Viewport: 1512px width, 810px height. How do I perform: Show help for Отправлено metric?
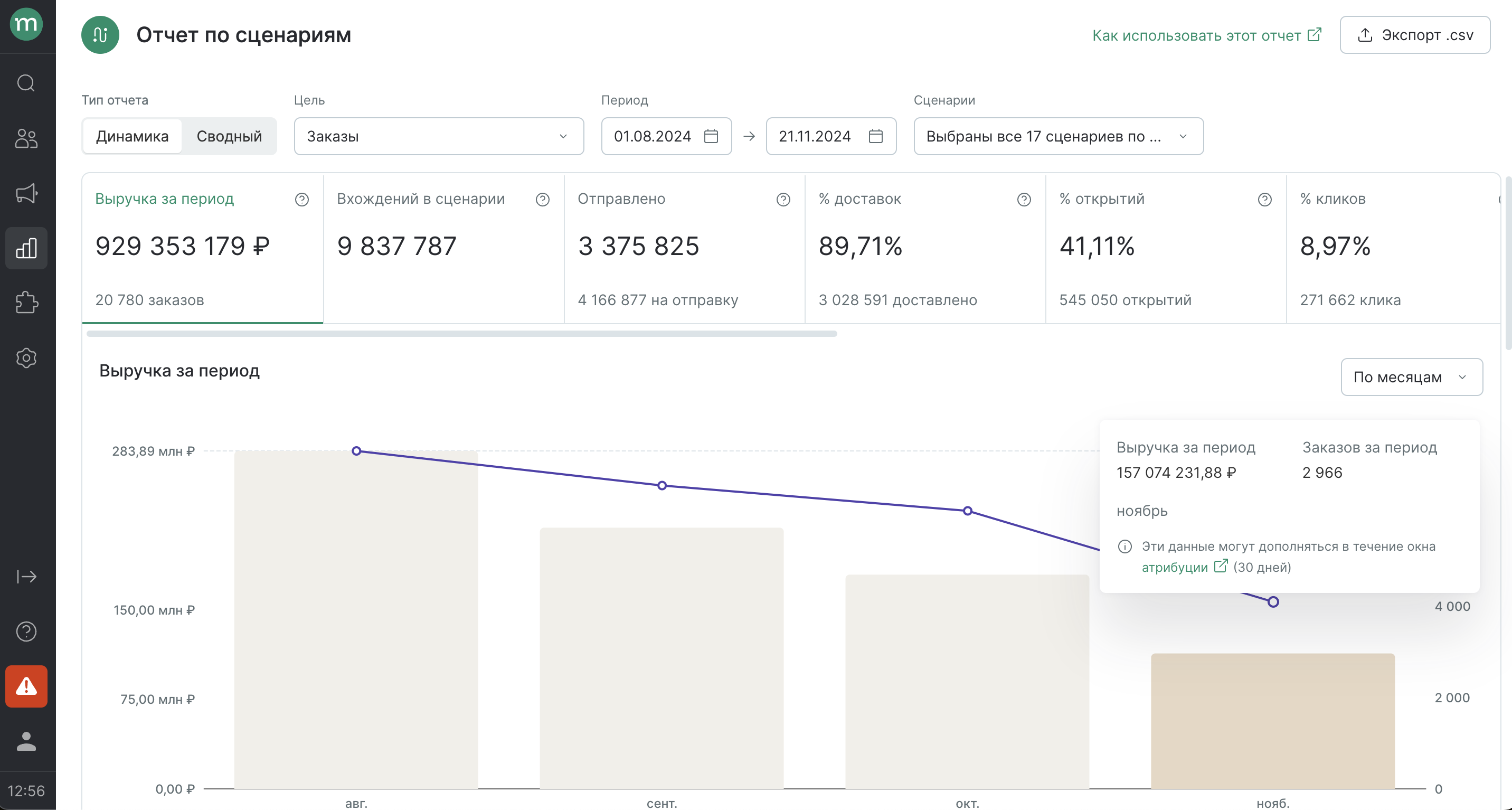tap(783, 200)
